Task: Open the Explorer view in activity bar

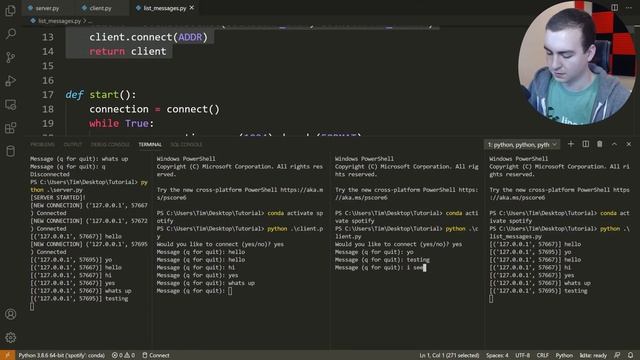Action: 11,10
